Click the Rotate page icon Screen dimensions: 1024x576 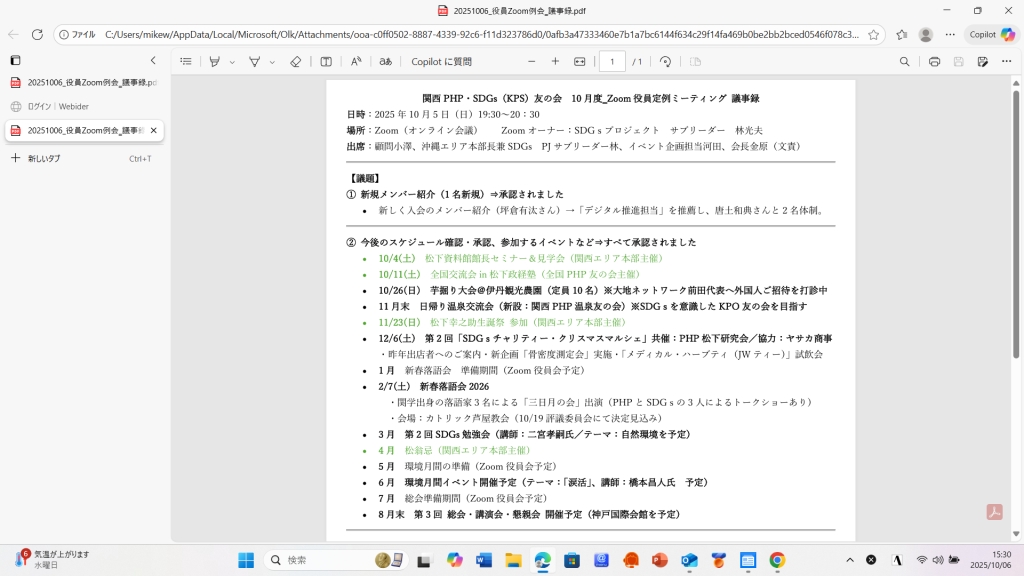click(665, 61)
